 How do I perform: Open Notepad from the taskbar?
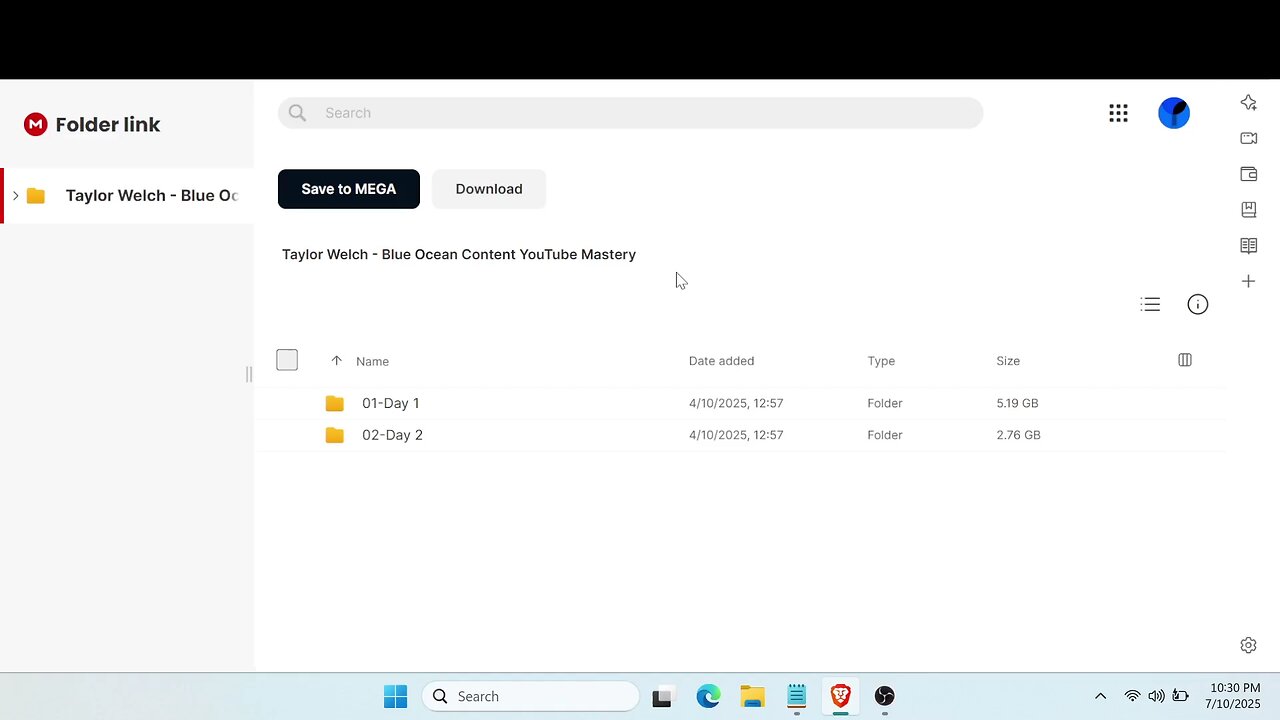pos(796,696)
